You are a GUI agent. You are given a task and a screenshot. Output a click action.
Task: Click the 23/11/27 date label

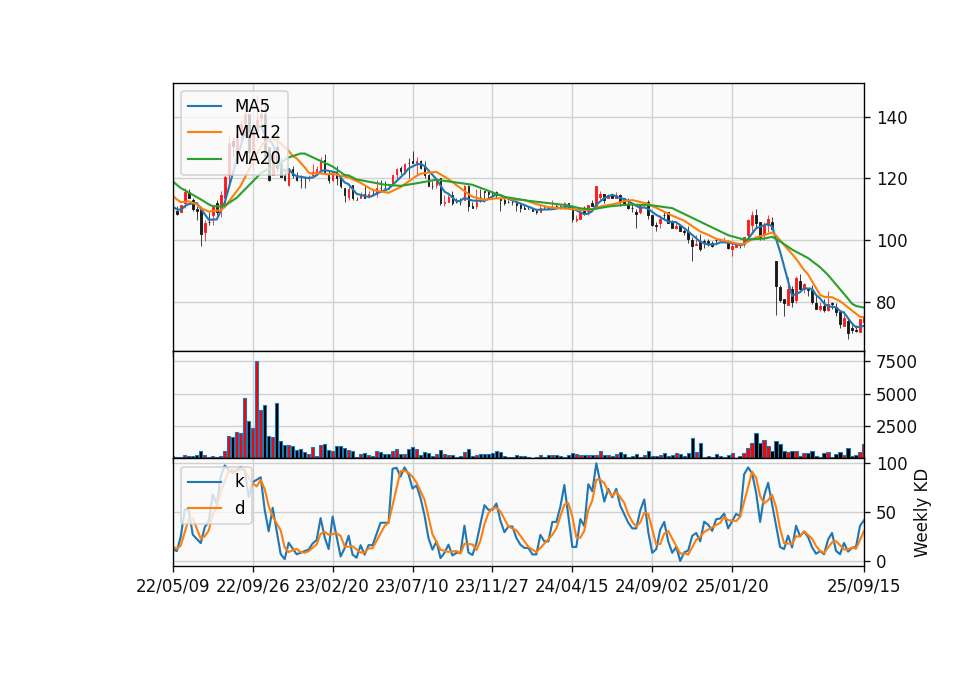(x=492, y=586)
